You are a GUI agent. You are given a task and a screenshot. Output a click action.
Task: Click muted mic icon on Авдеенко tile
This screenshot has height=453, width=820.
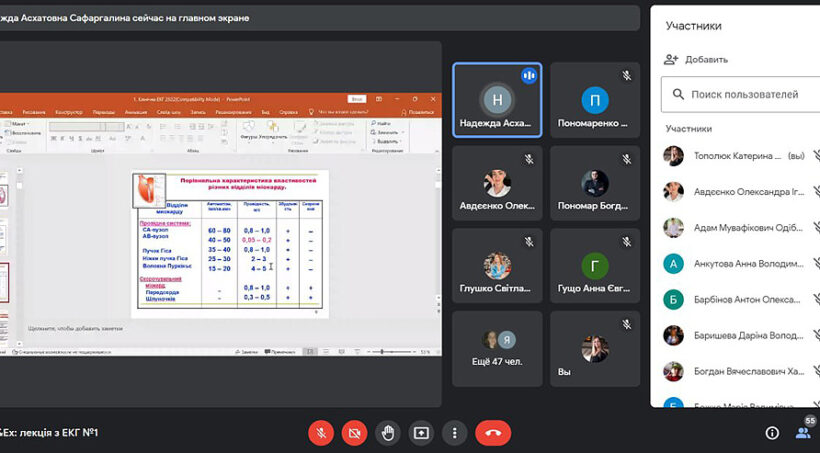tap(529, 159)
